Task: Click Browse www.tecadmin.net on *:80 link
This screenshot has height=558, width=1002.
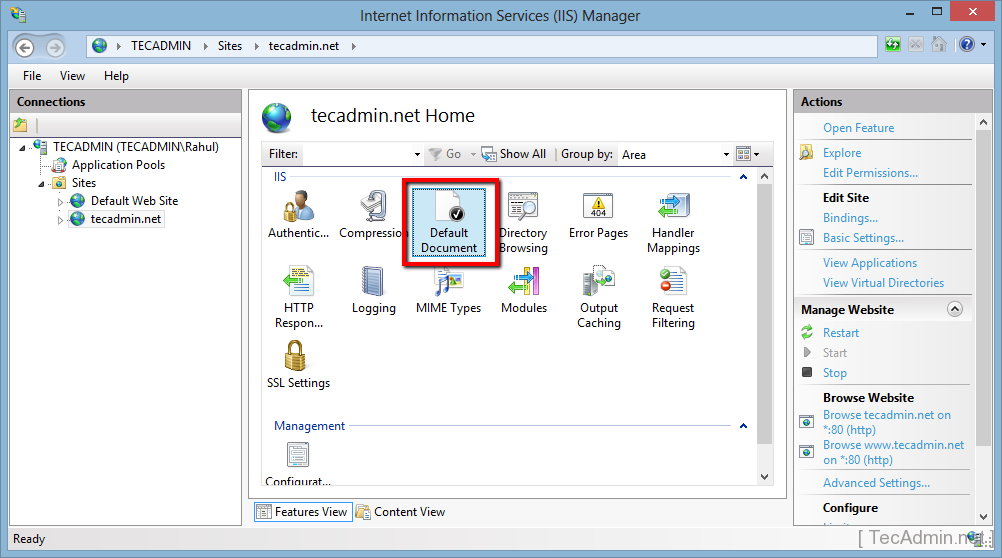Action: (893, 453)
